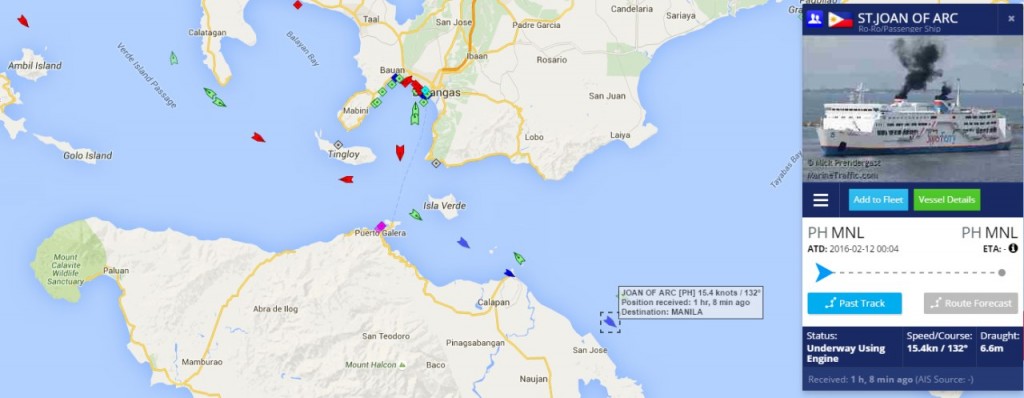Screen dimensions: 1024x398
Task: Select red vessel south of Tingloy
Action: [346, 179]
